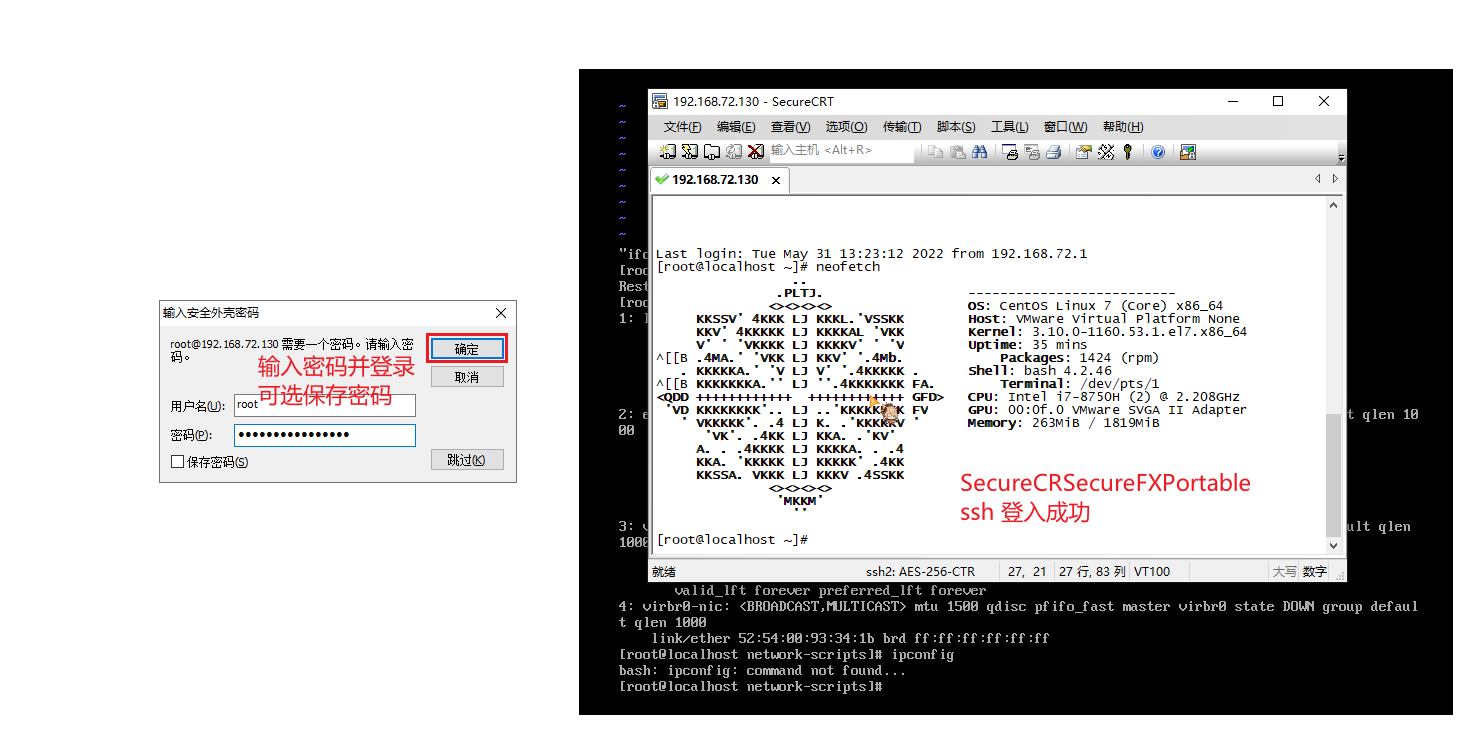The width and height of the screenshot is (1469, 735).
Task: Click the Connect icon in SecureCRT toolbar
Action: (x=668, y=151)
